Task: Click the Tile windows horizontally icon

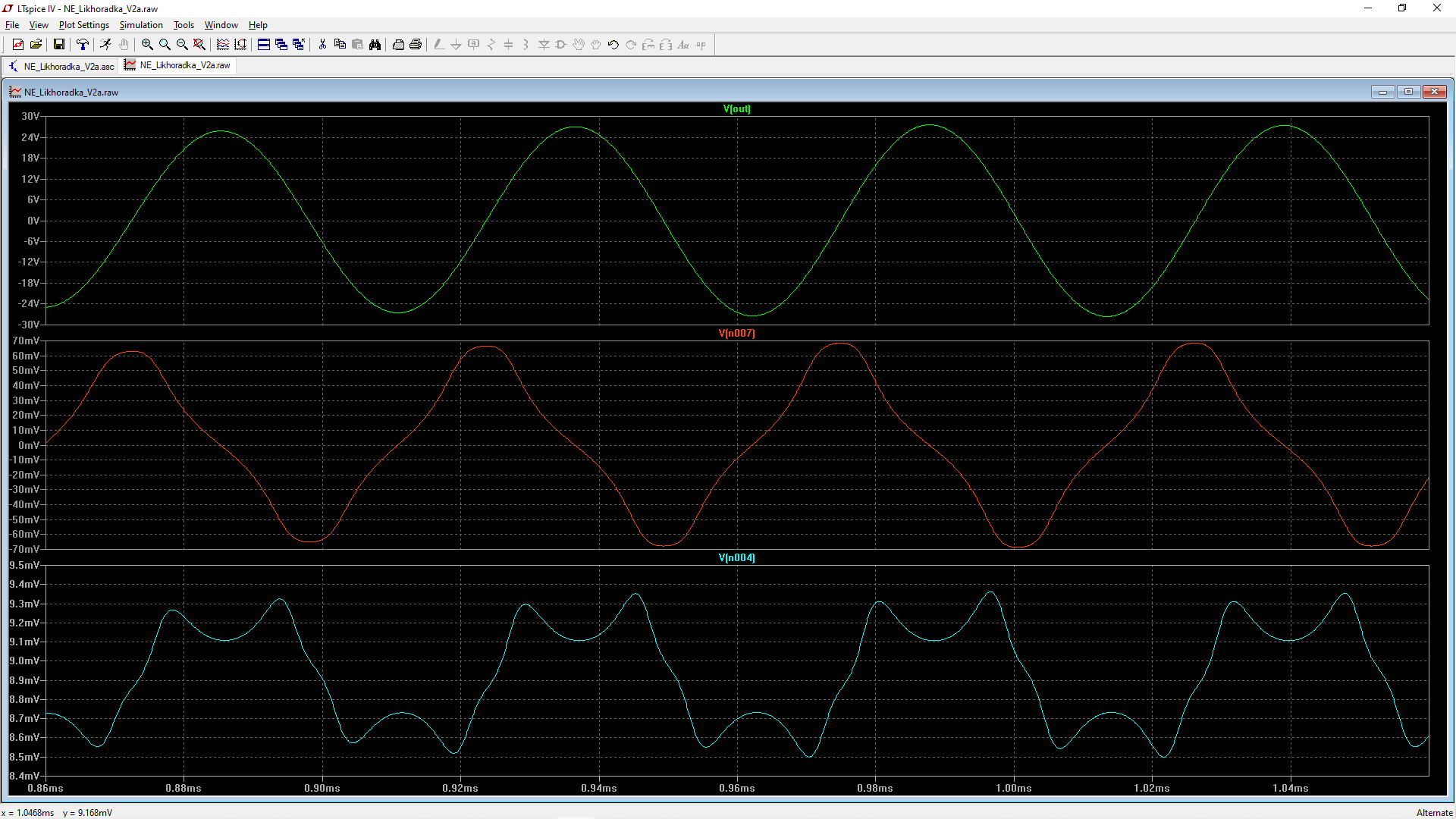Action: [263, 45]
